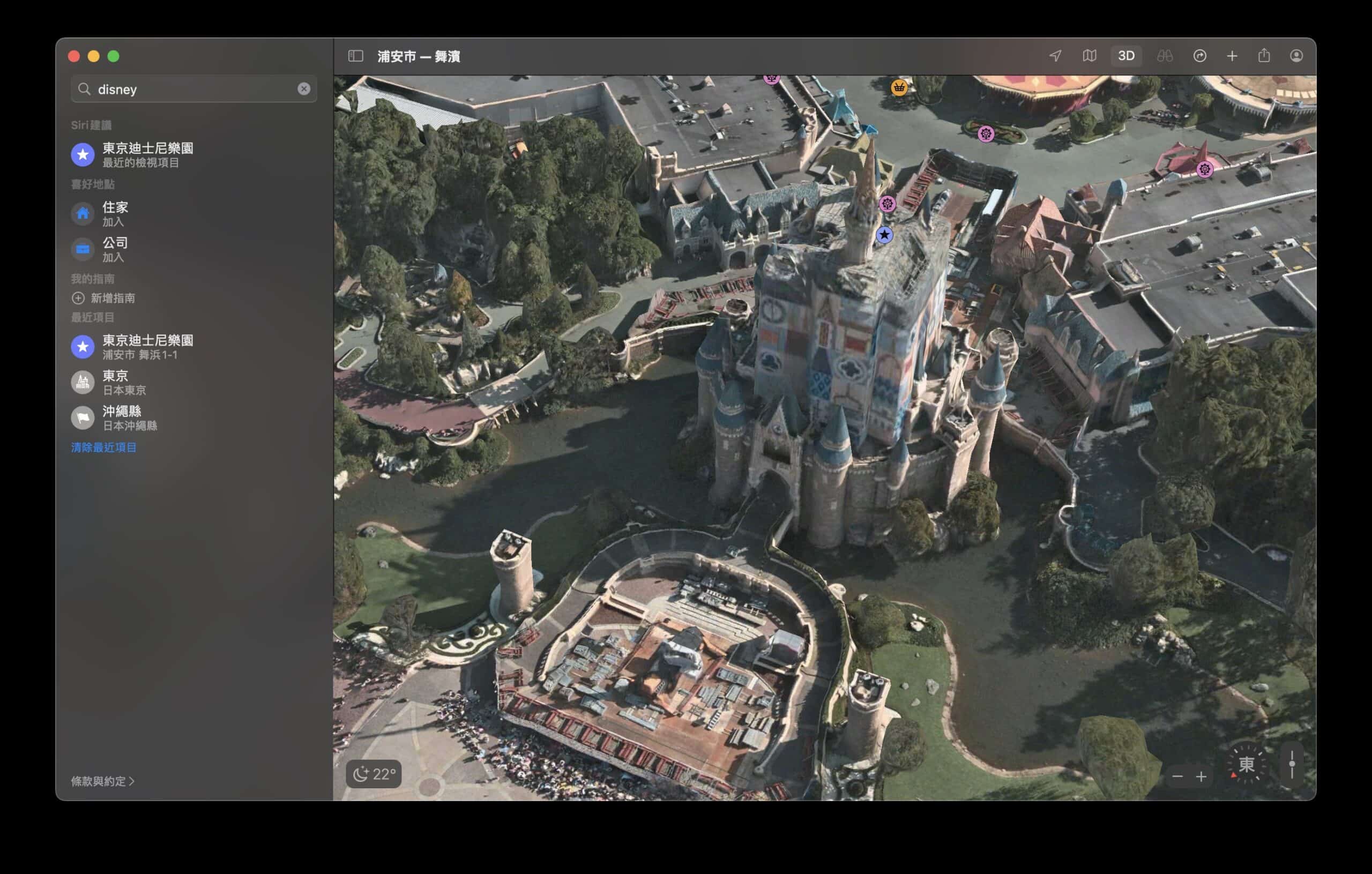Clear the disney search text
This screenshot has height=874, width=1372.
[x=304, y=89]
